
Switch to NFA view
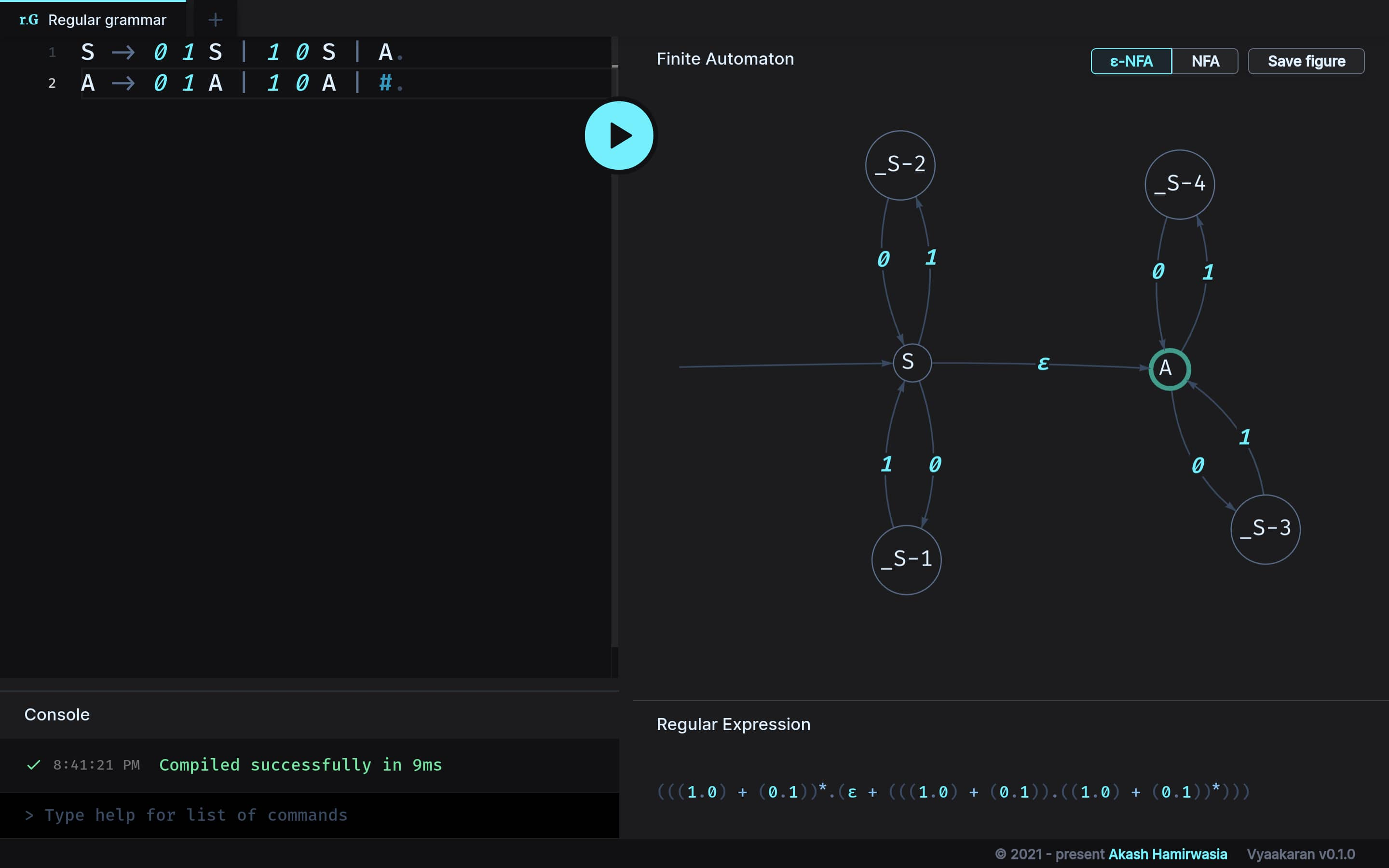pos(1205,61)
